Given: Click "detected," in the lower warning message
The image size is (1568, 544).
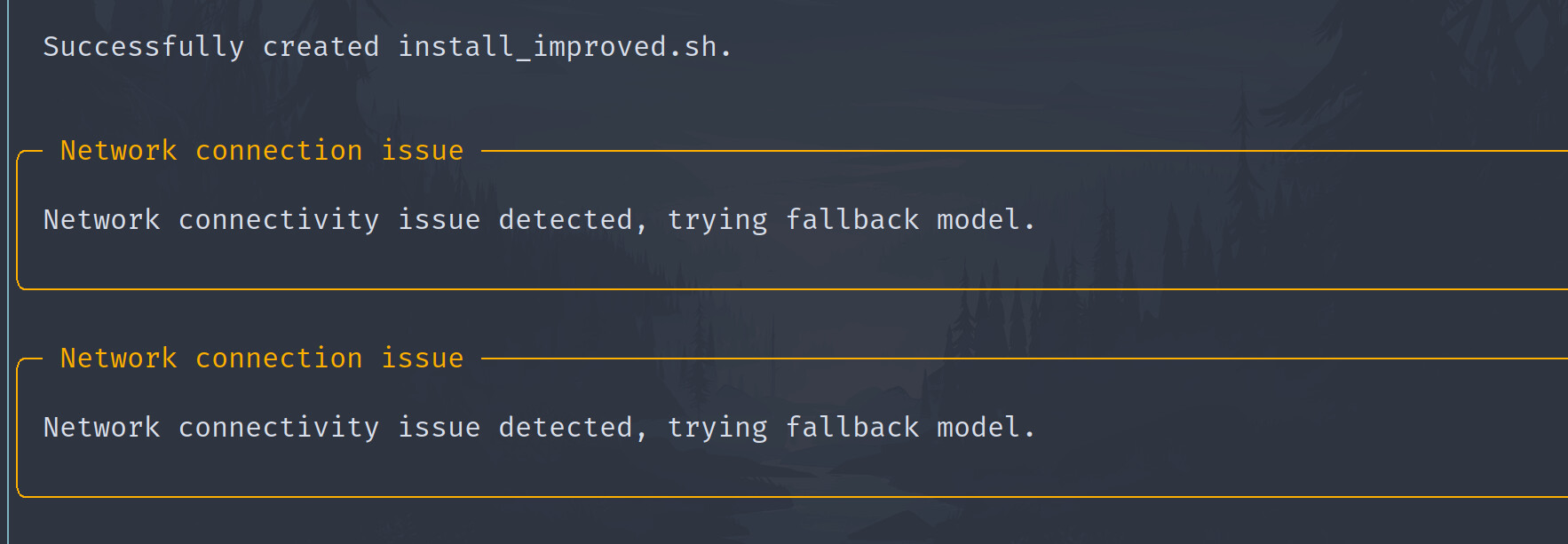Looking at the screenshot, I should pos(573,428).
